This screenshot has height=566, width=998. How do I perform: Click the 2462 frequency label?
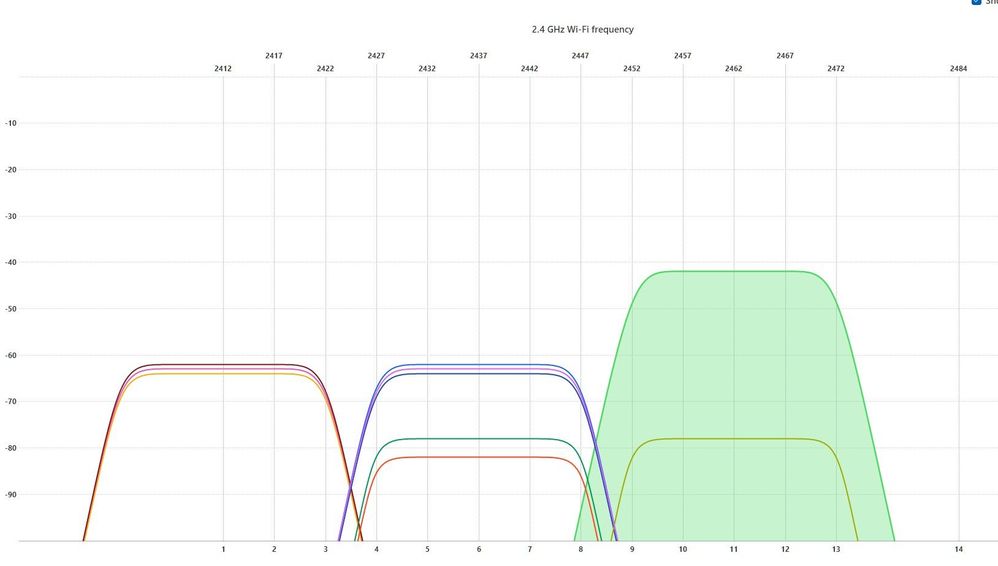[734, 68]
